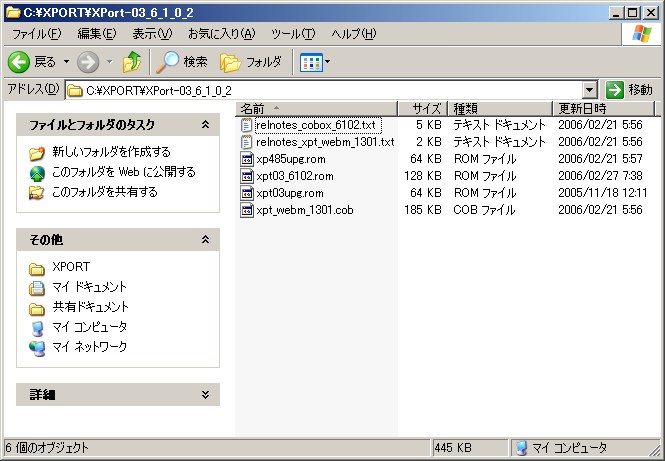Screen dimensions: 665x461
Task: Click folder icon in address bar
Action: [75, 90]
